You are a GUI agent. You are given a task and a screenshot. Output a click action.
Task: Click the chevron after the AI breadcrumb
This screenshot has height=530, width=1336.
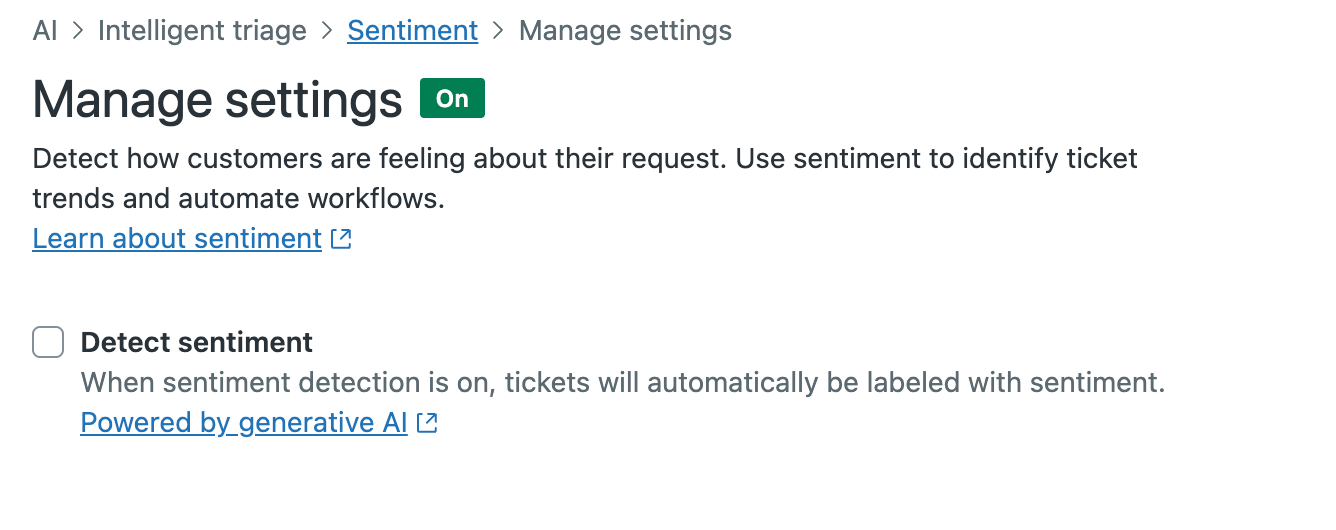click(77, 31)
